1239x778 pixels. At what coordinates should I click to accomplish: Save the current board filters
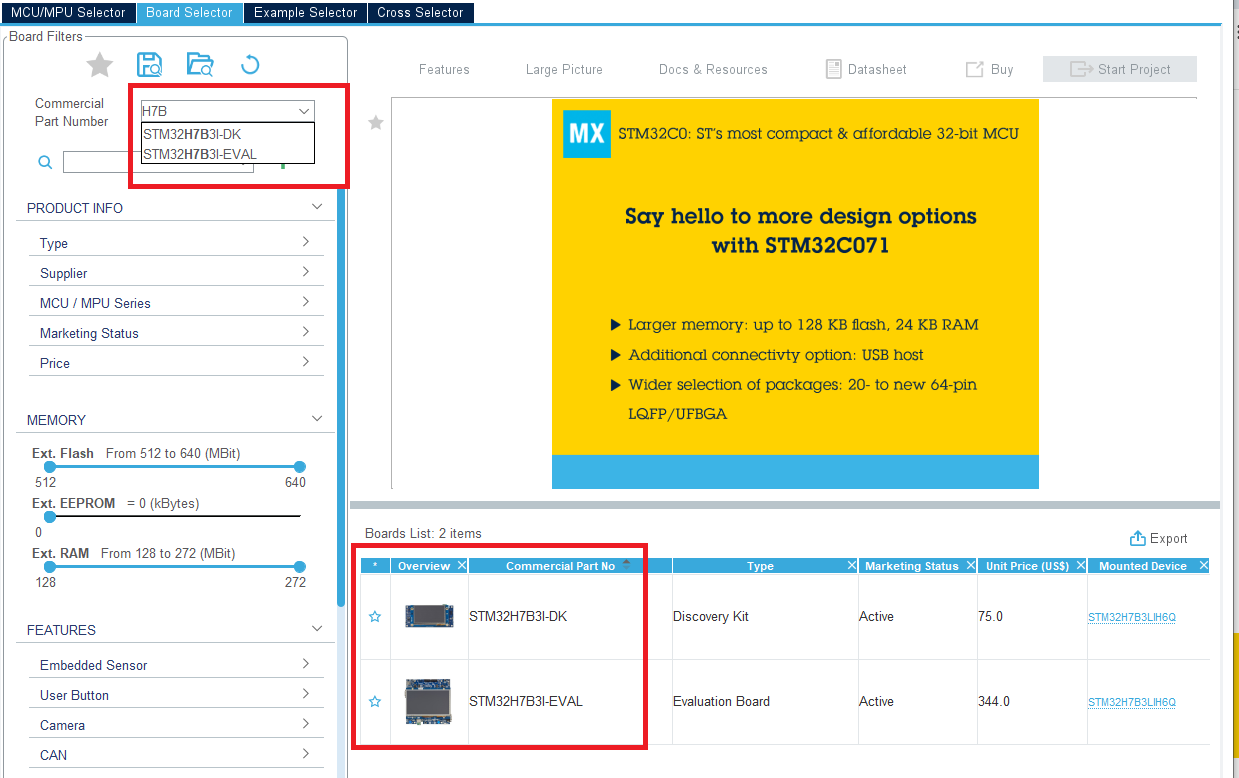point(149,64)
